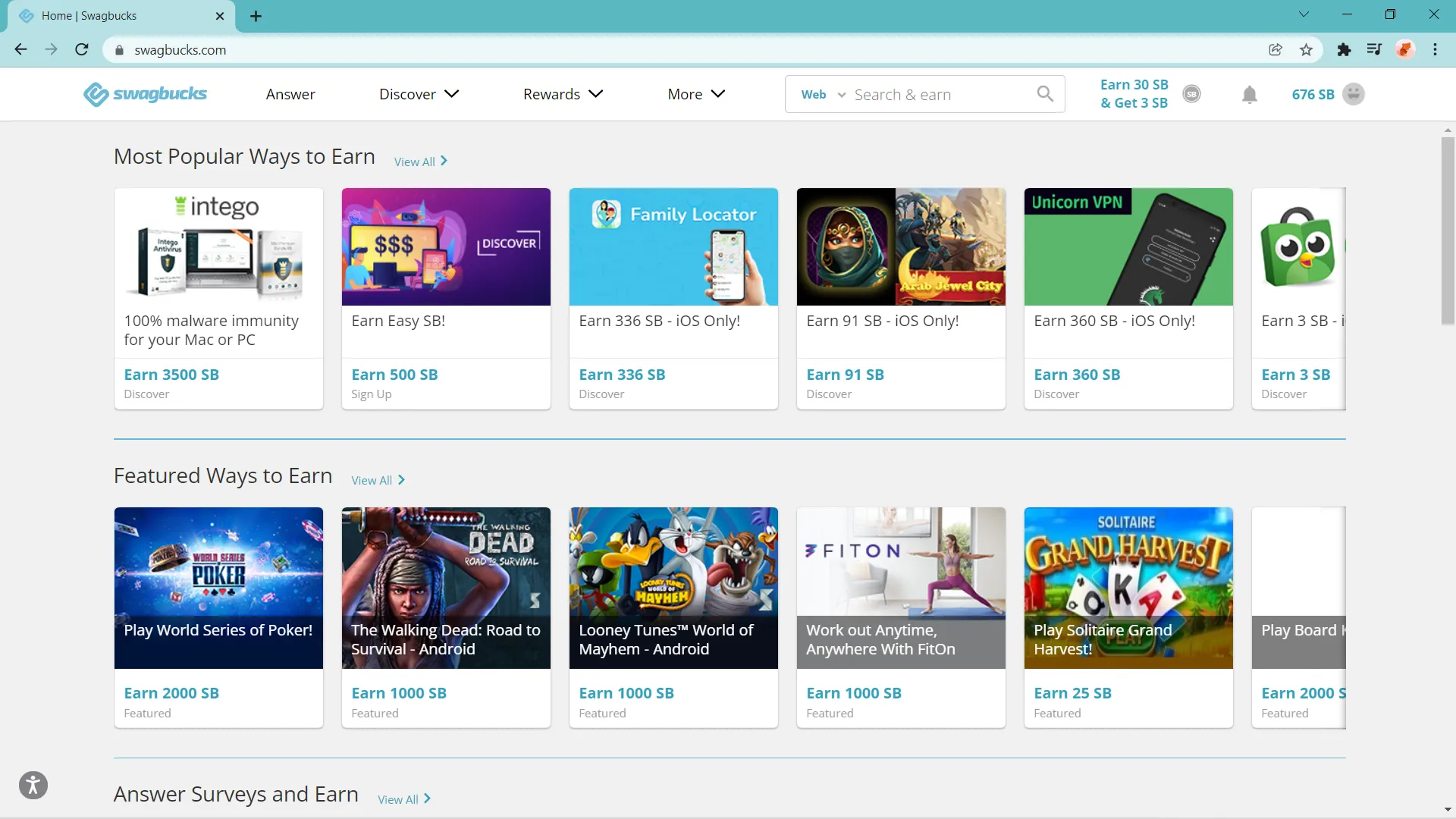Open the FitOn workout card
The image size is (1456, 819).
[x=901, y=617]
